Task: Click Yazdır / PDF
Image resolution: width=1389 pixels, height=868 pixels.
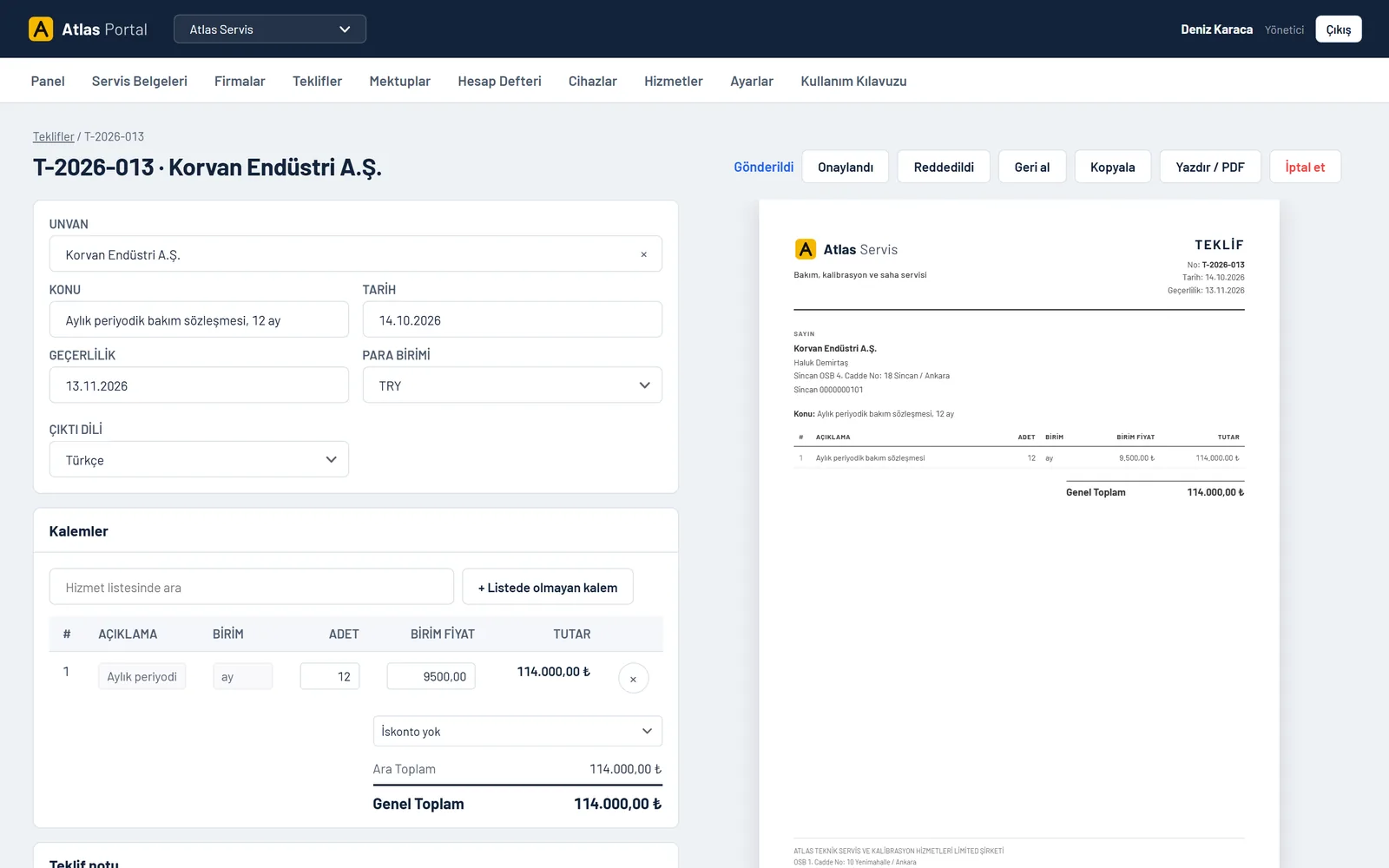Action: tap(1210, 167)
